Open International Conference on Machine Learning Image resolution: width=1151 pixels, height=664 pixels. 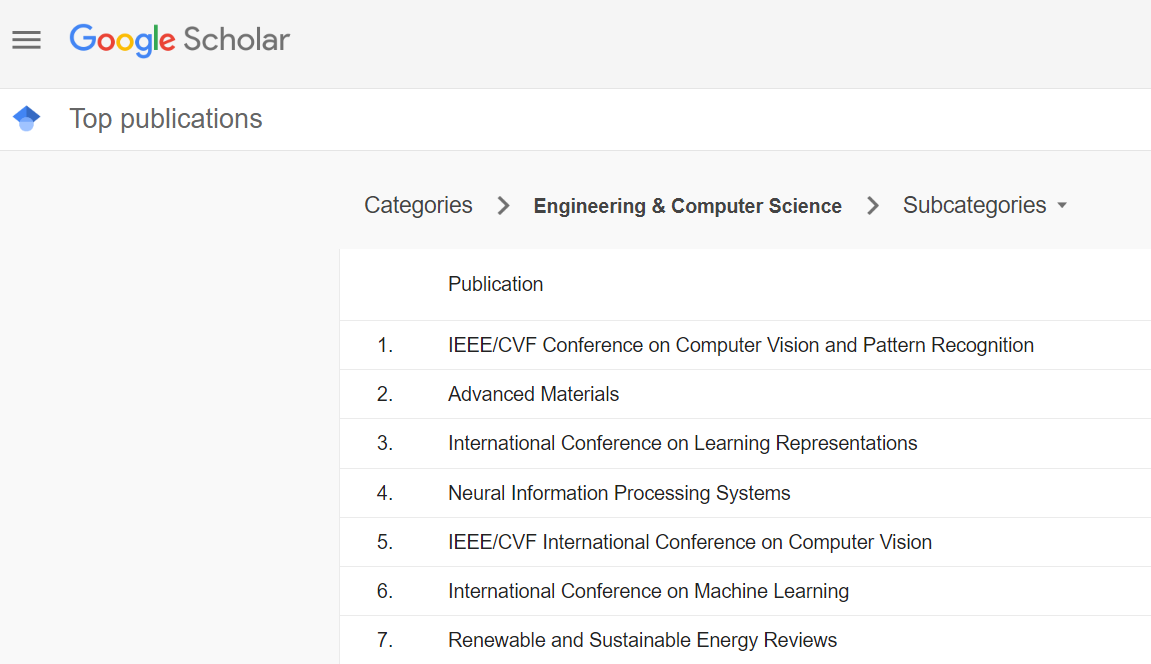(648, 591)
